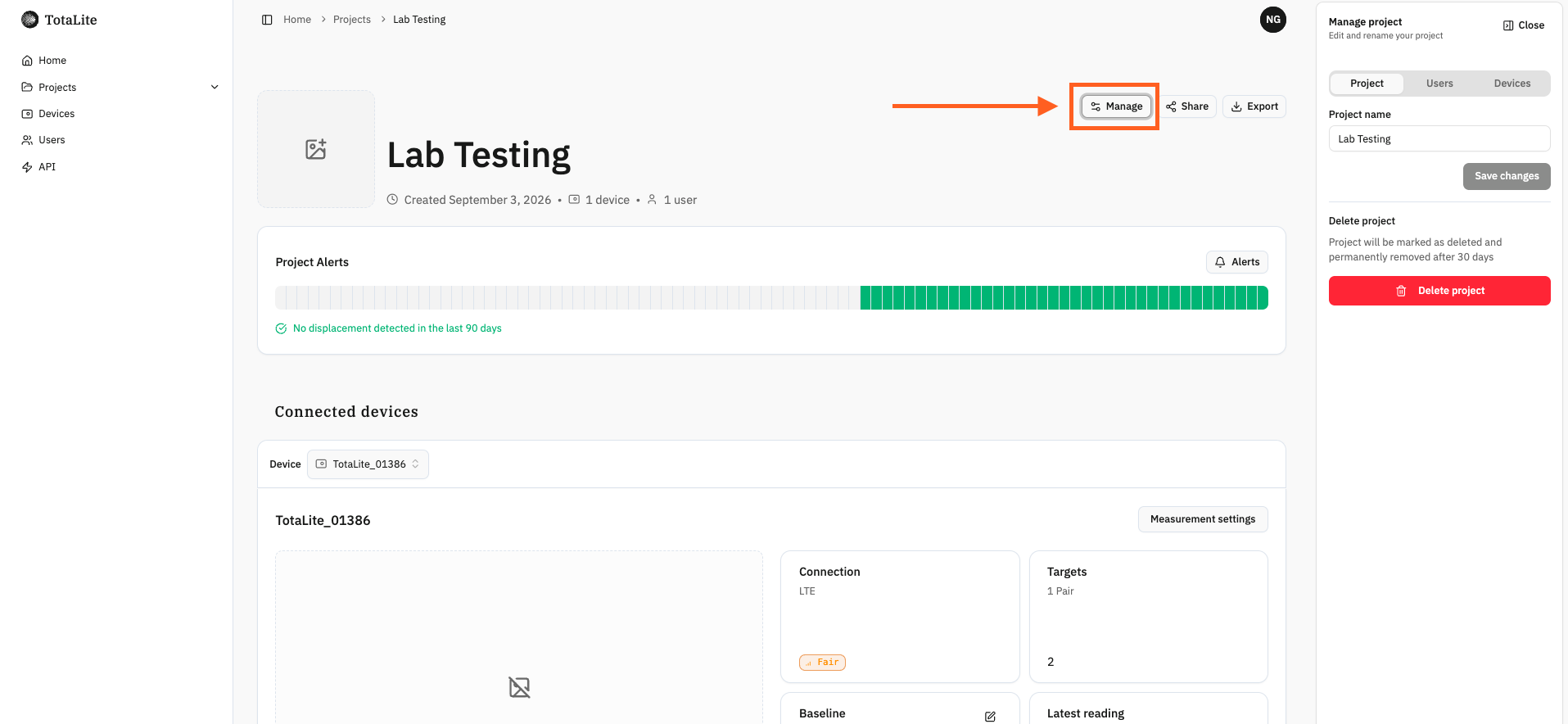Screen dimensions: 1568x724
Task: Click the missing device image icon
Action: point(519,687)
